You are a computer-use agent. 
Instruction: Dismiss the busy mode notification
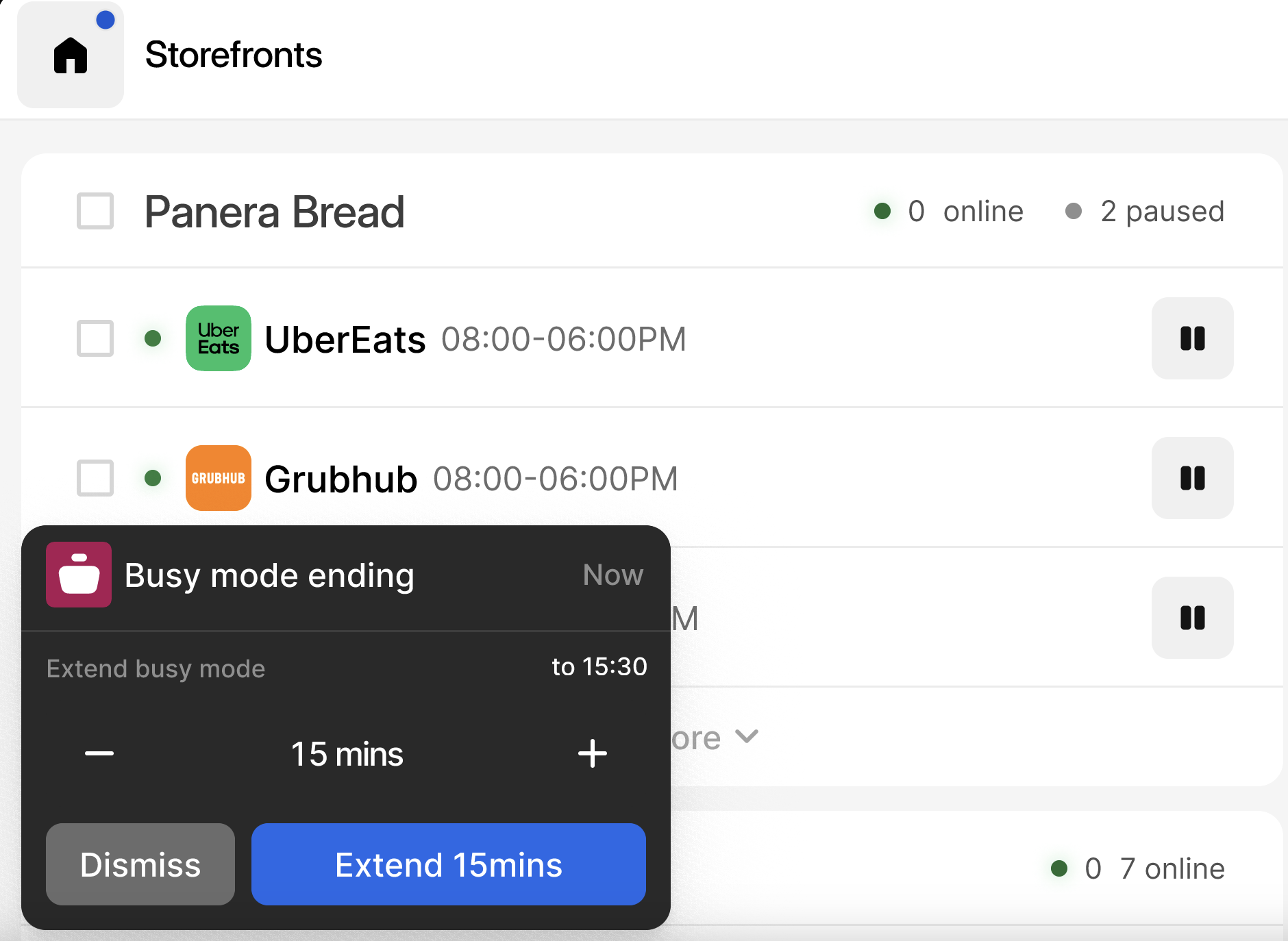coord(140,864)
